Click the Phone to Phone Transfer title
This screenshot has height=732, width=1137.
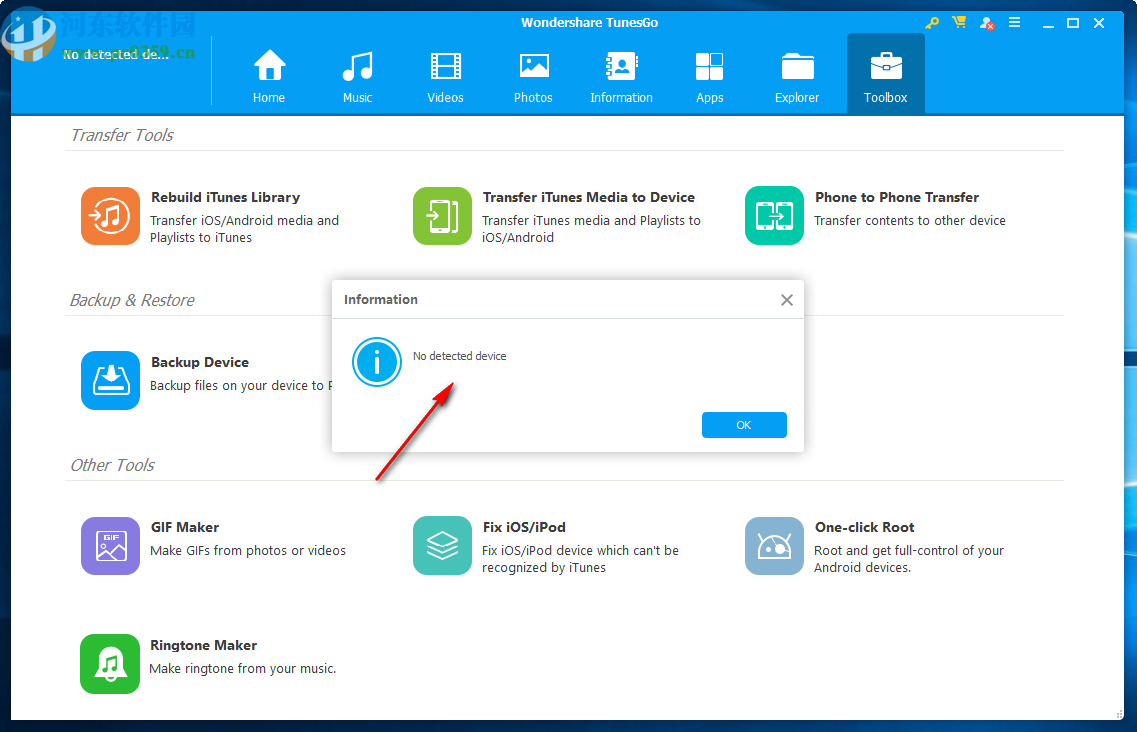tap(897, 197)
